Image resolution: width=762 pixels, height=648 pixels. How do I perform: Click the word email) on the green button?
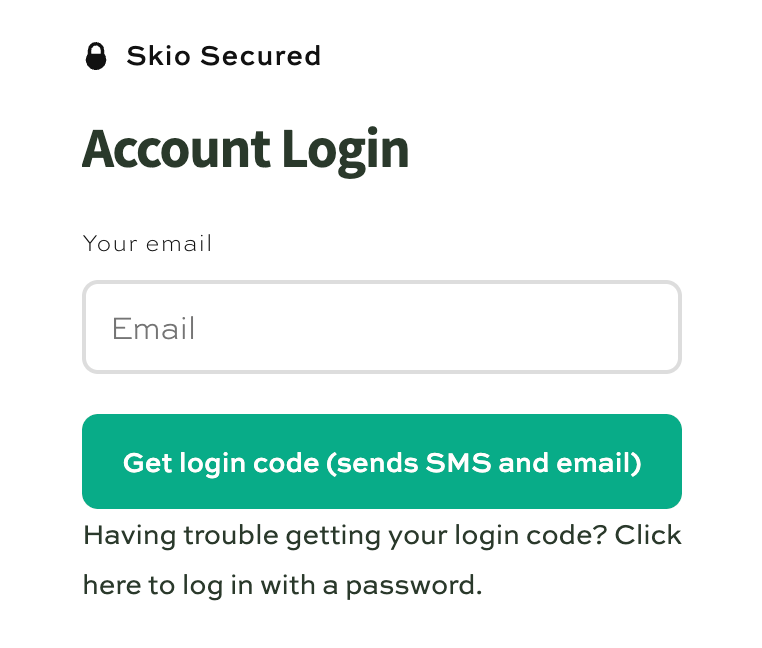(599, 462)
